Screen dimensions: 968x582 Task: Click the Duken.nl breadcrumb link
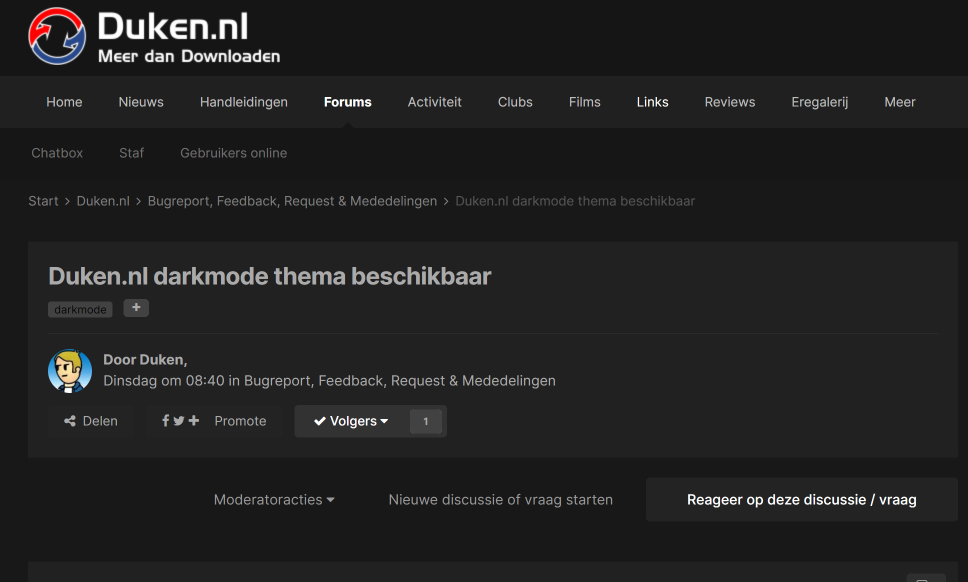(x=103, y=201)
